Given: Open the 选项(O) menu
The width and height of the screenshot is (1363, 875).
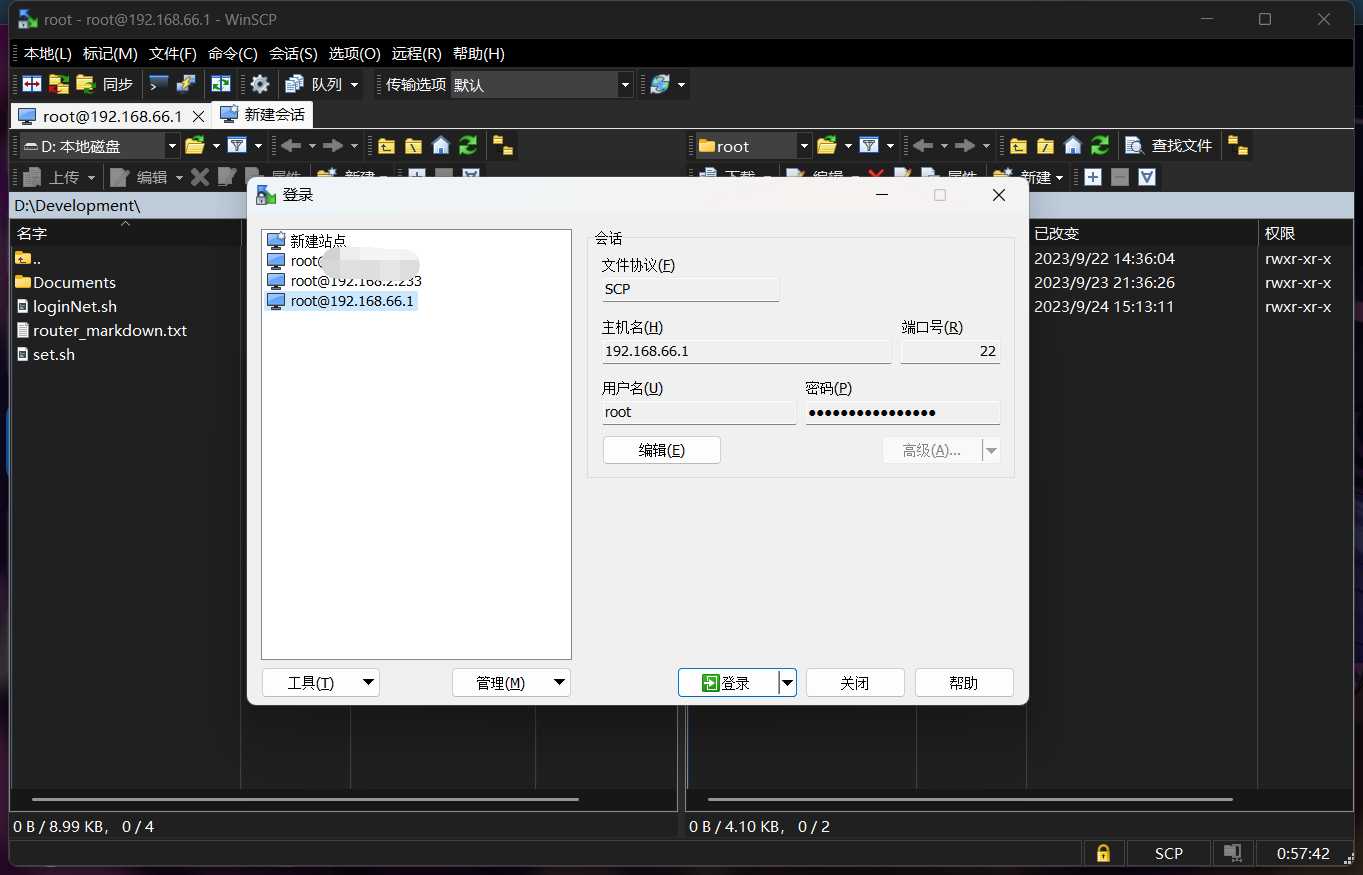Looking at the screenshot, I should (355, 54).
